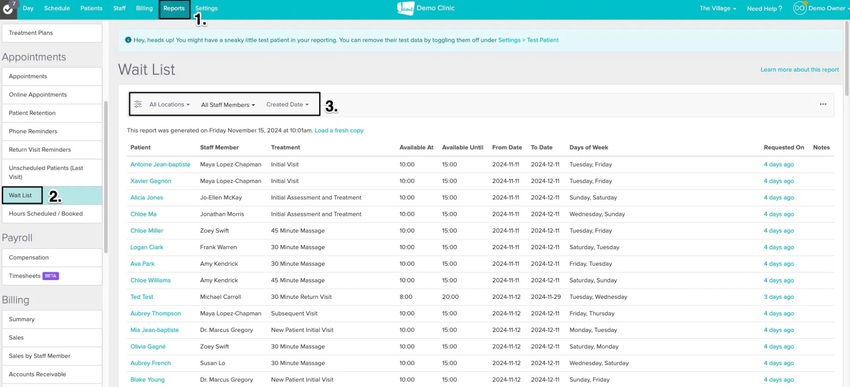
Task: Open Timesheets BETA report
Action: coord(51,276)
